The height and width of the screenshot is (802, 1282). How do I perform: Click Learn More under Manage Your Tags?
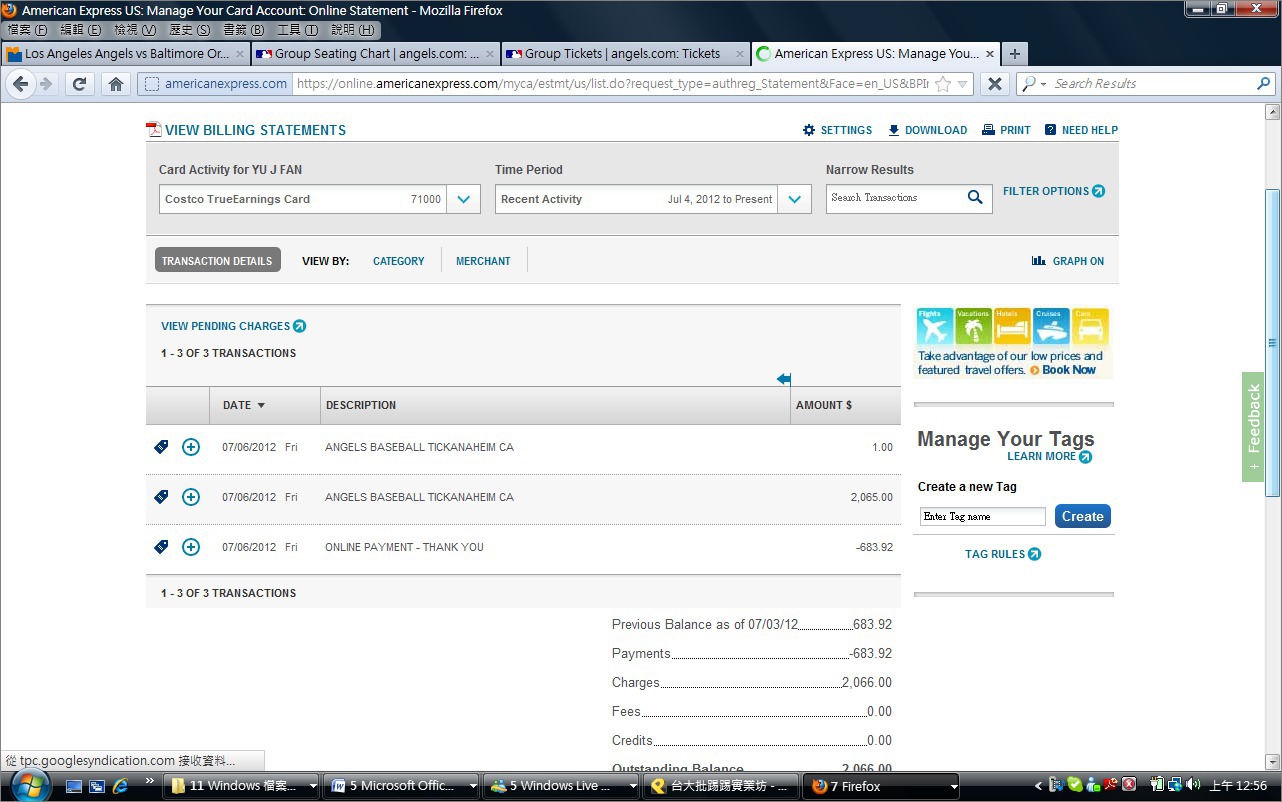(x=1049, y=456)
